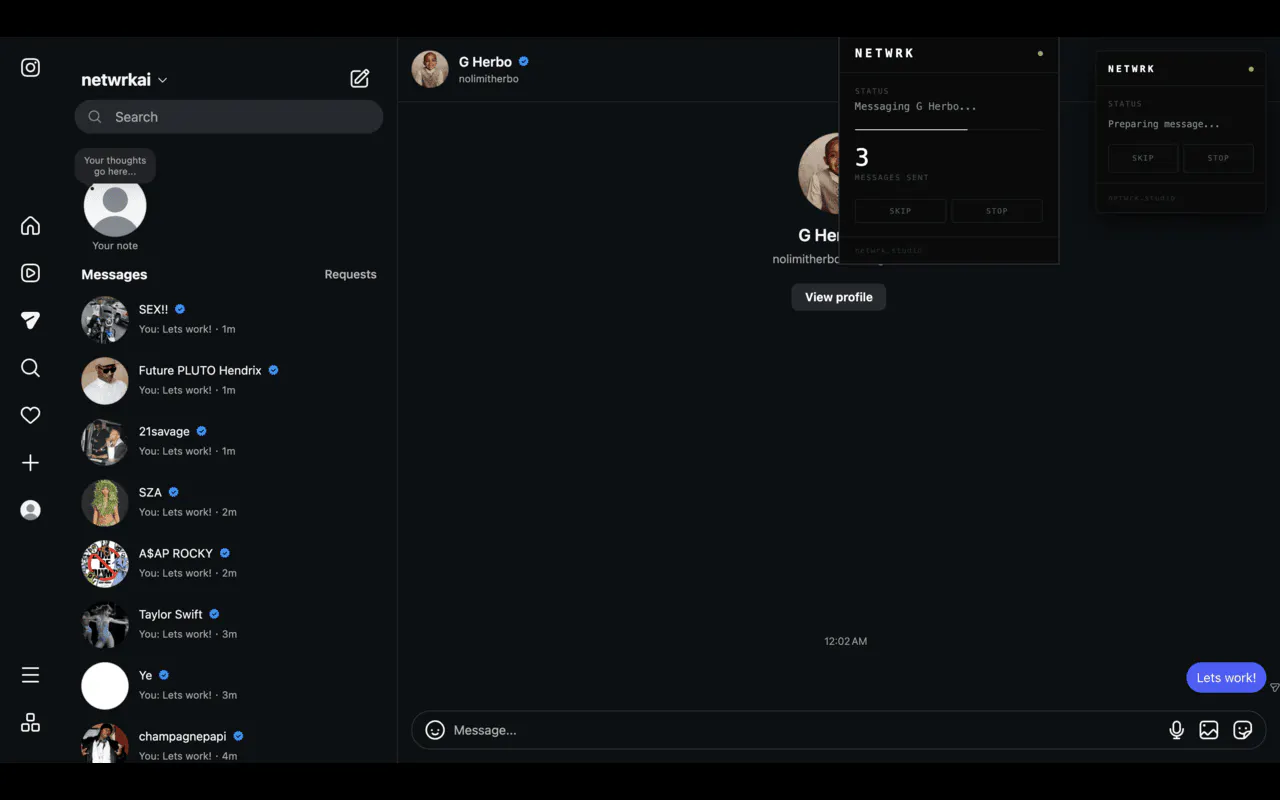Screen dimensions: 1280x800
Task: Click the Lets work! message bubble
Action: coord(1226,677)
